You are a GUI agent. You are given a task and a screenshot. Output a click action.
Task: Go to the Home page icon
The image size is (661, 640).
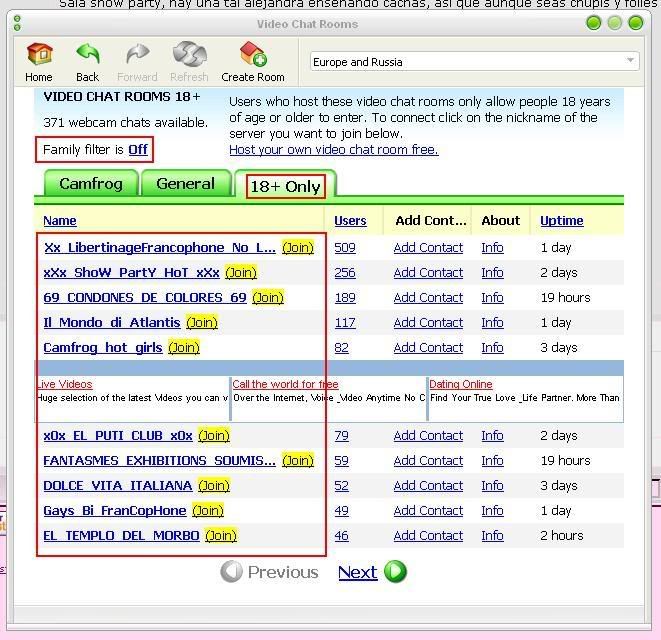tap(39, 54)
